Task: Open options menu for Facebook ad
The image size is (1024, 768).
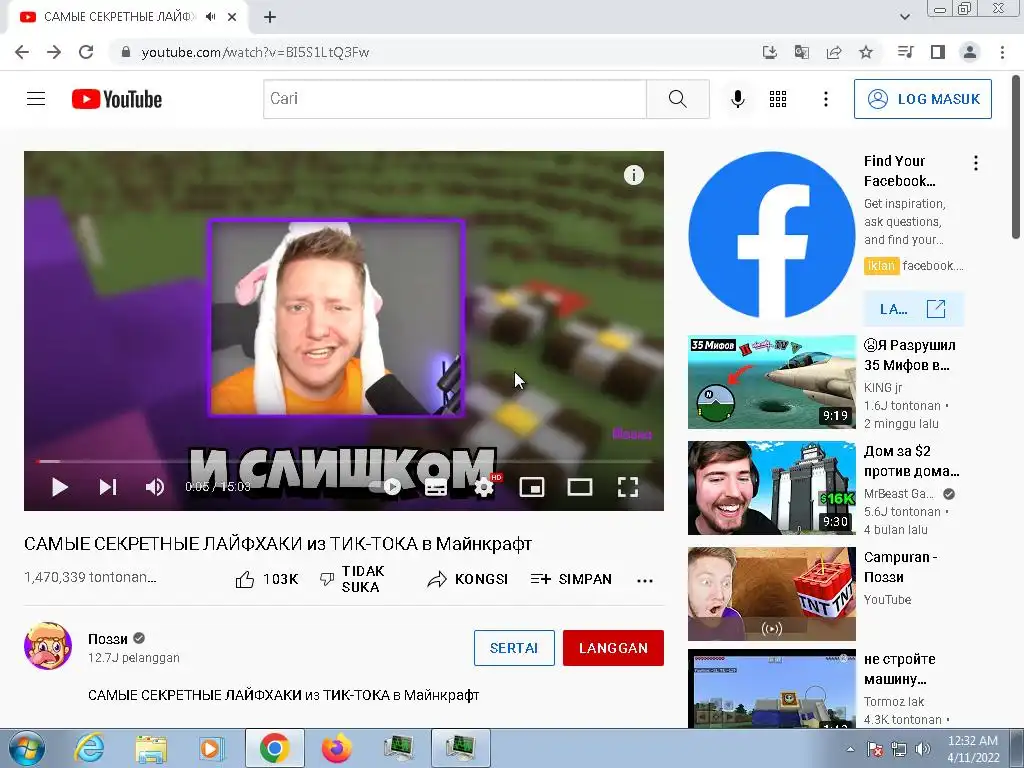Action: (x=976, y=163)
